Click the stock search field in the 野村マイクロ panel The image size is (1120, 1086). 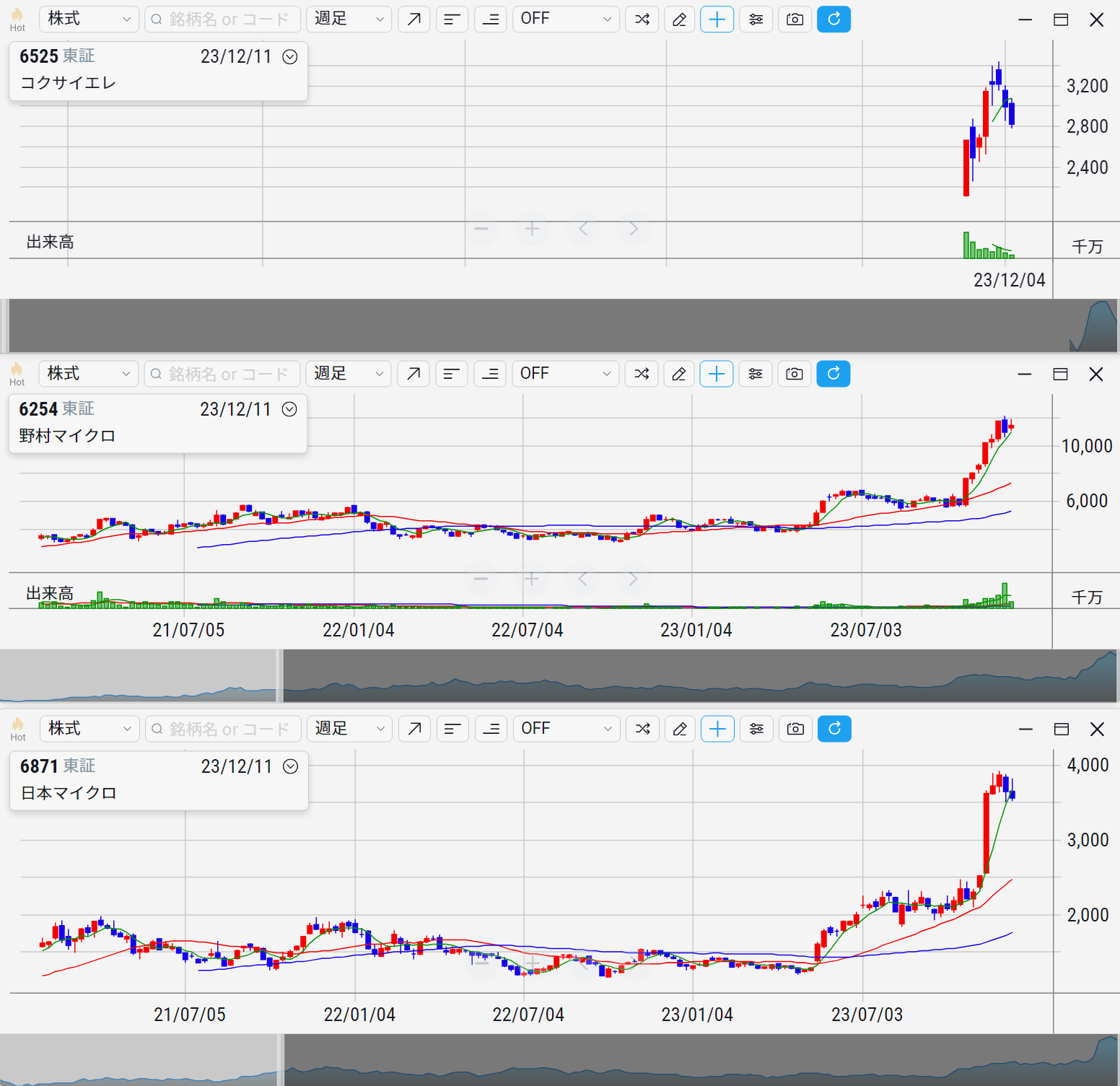(x=222, y=374)
